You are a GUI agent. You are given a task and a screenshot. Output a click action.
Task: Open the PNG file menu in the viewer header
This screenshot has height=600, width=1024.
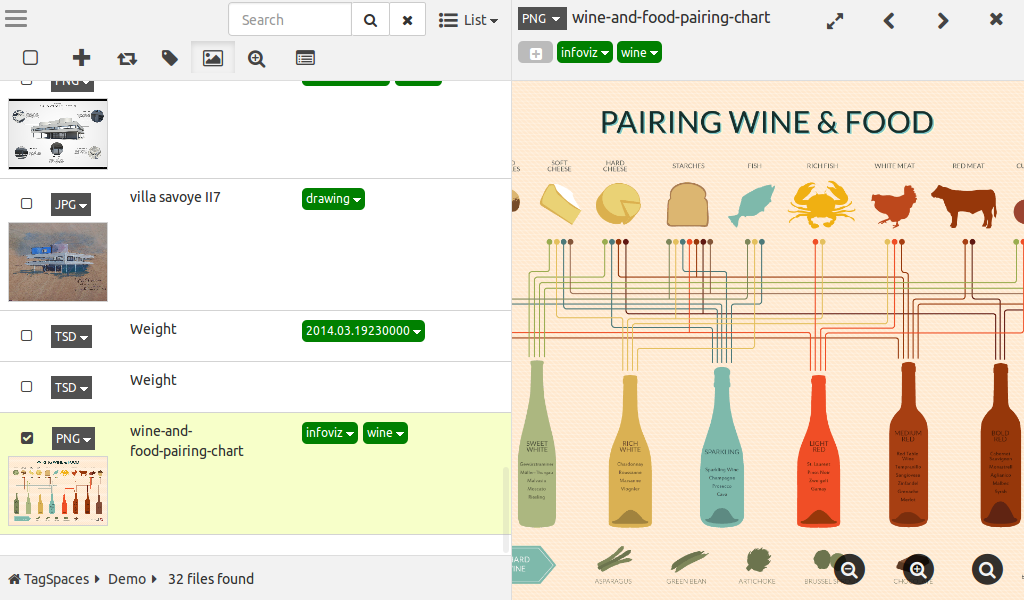[543, 19]
